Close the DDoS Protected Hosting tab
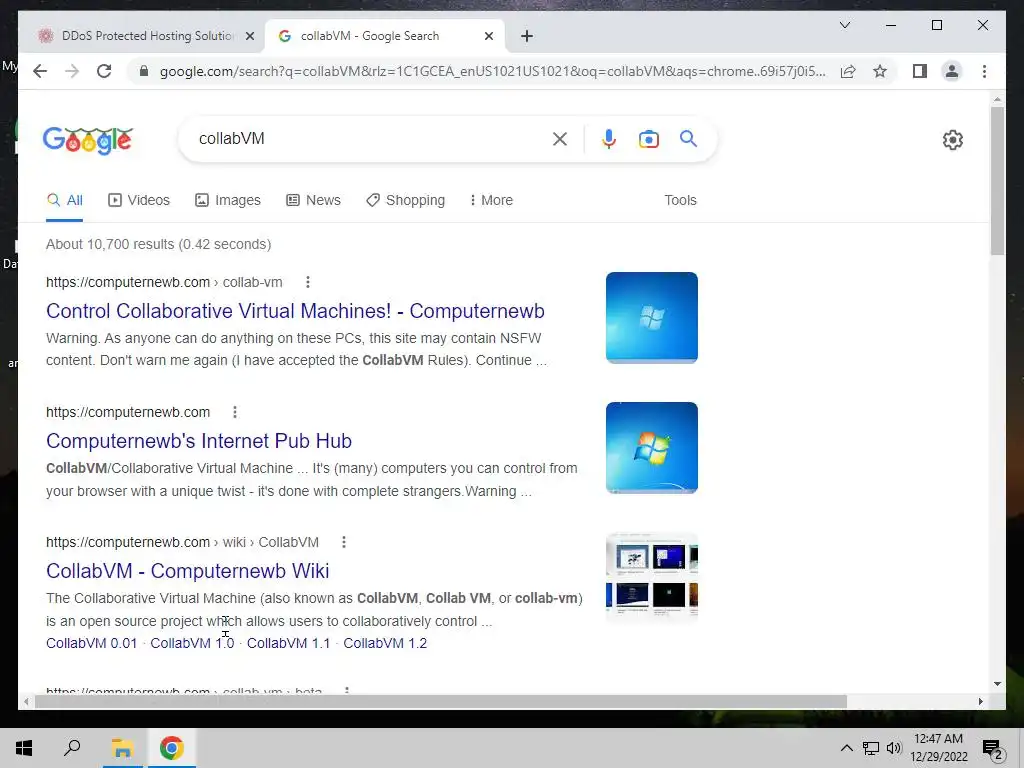1024x768 pixels. pos(249,36)
